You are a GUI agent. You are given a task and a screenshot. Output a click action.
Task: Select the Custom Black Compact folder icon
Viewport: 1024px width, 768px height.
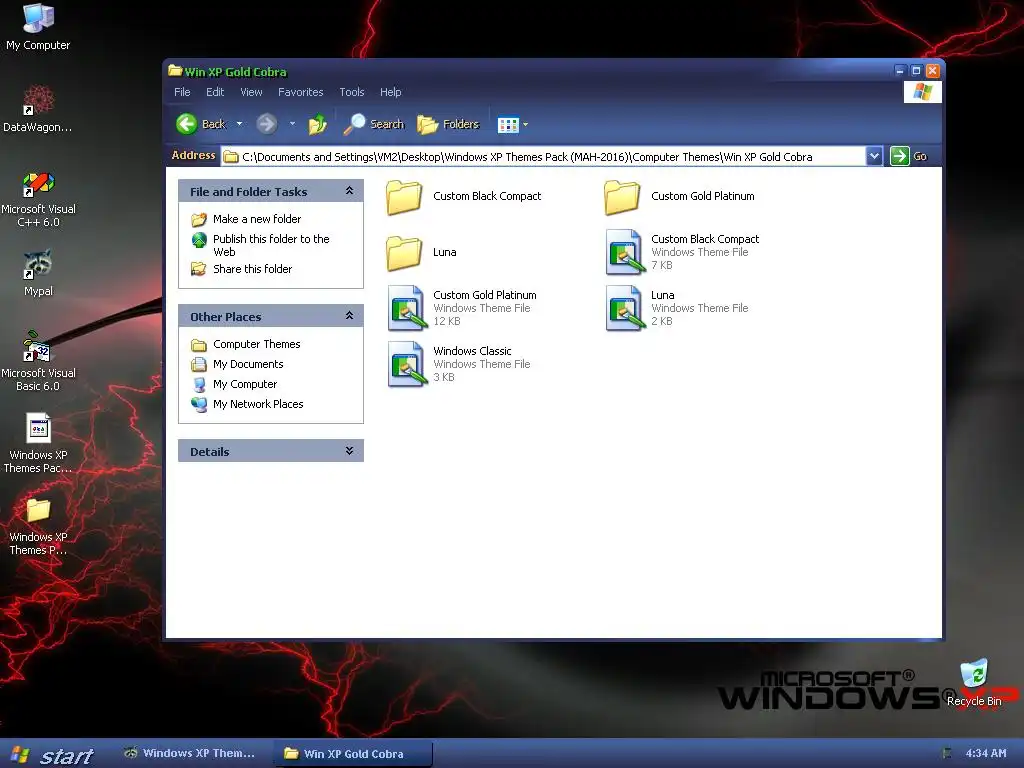[x=404, y=197]
